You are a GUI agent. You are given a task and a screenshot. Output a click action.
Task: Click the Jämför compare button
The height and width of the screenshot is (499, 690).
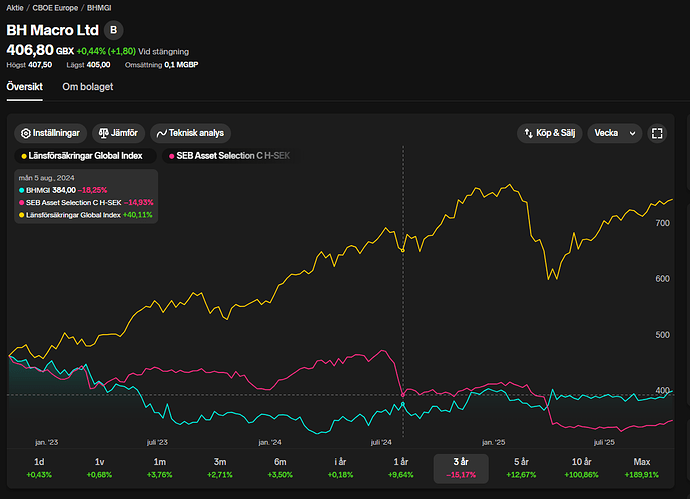[x=120, y=132]
